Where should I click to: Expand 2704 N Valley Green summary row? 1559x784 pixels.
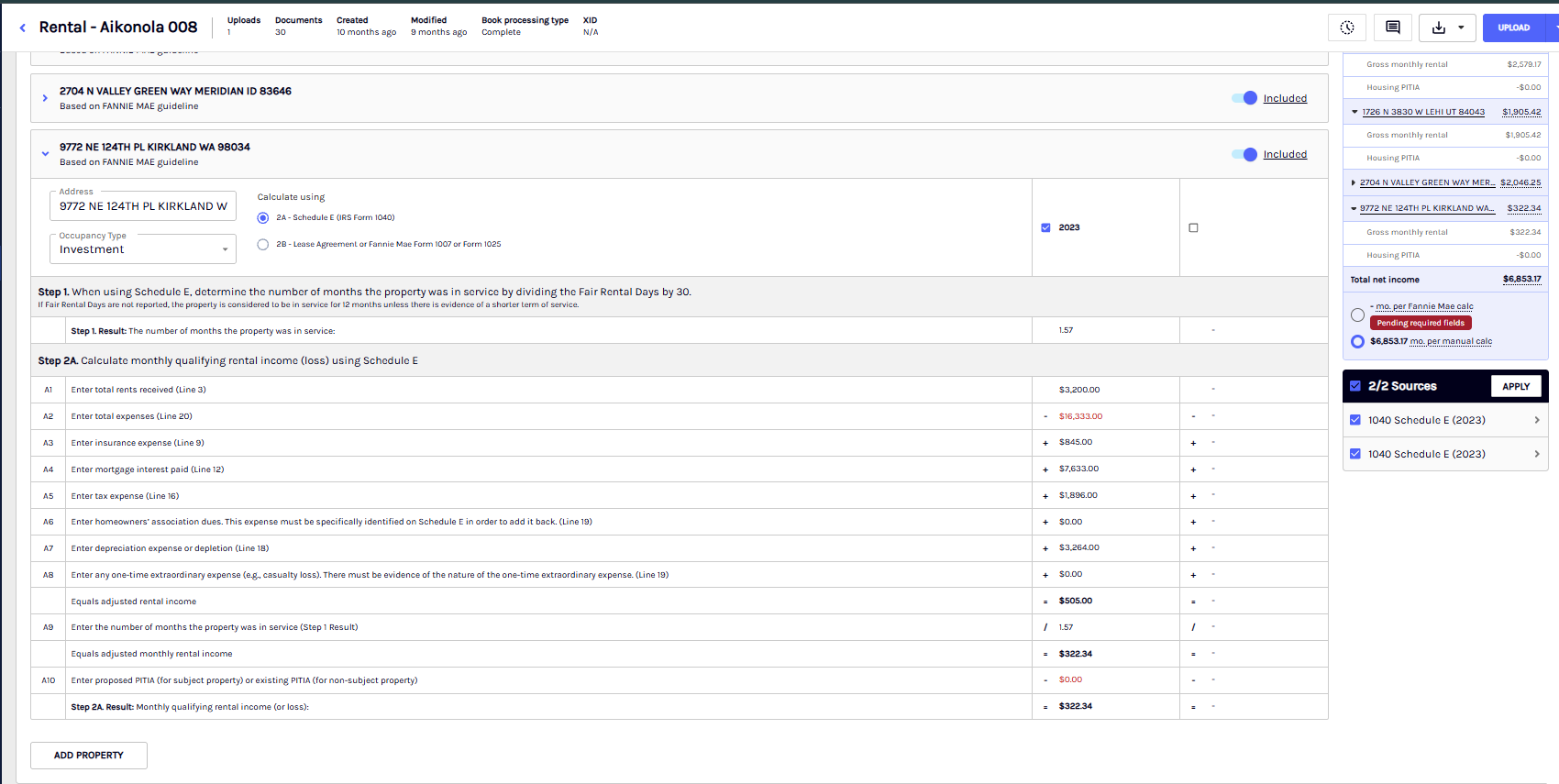(x=1354, y=182)
